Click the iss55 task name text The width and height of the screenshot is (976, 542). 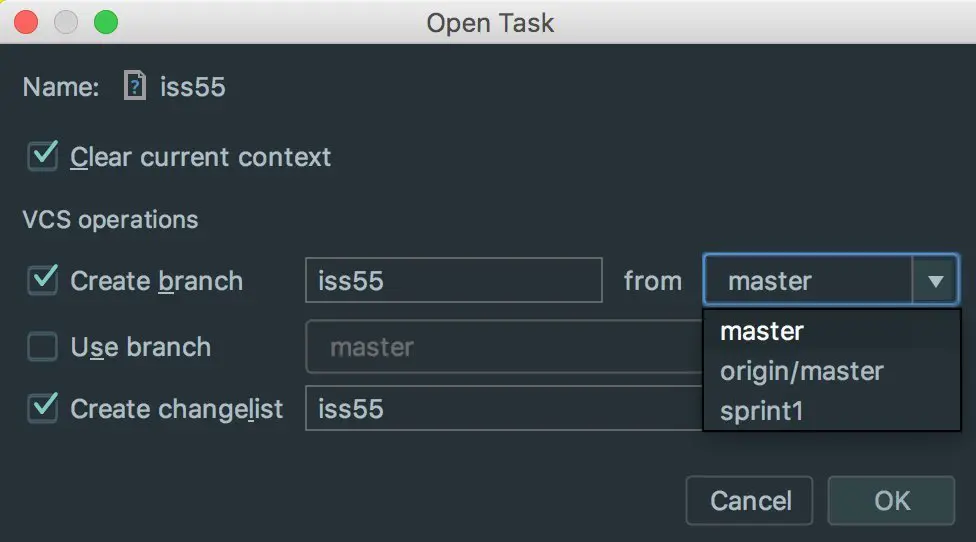point(193,87)
